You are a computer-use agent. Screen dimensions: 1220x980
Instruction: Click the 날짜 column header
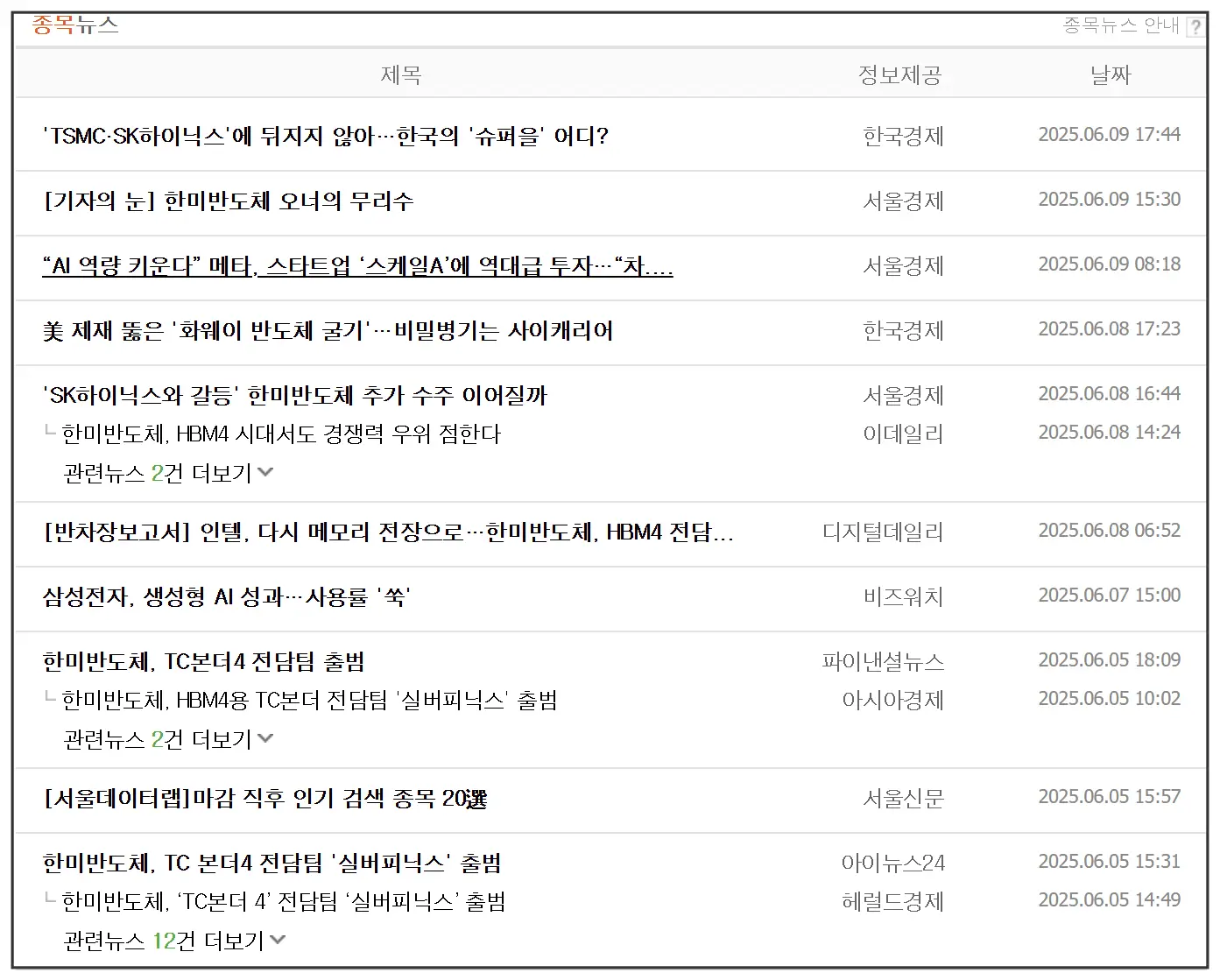pyautogui.click(x=1111, y=75)
